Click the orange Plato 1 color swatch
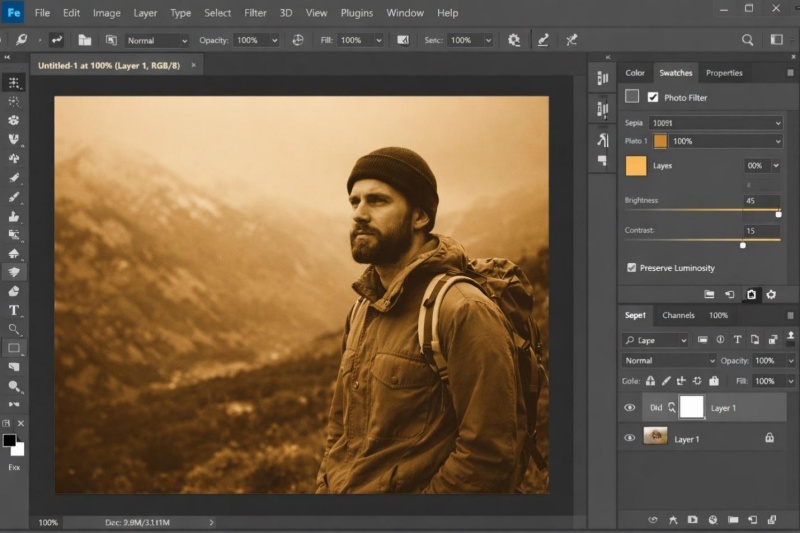Image resolution: width=800 pixels, height=533 pixels. point(660,141)
